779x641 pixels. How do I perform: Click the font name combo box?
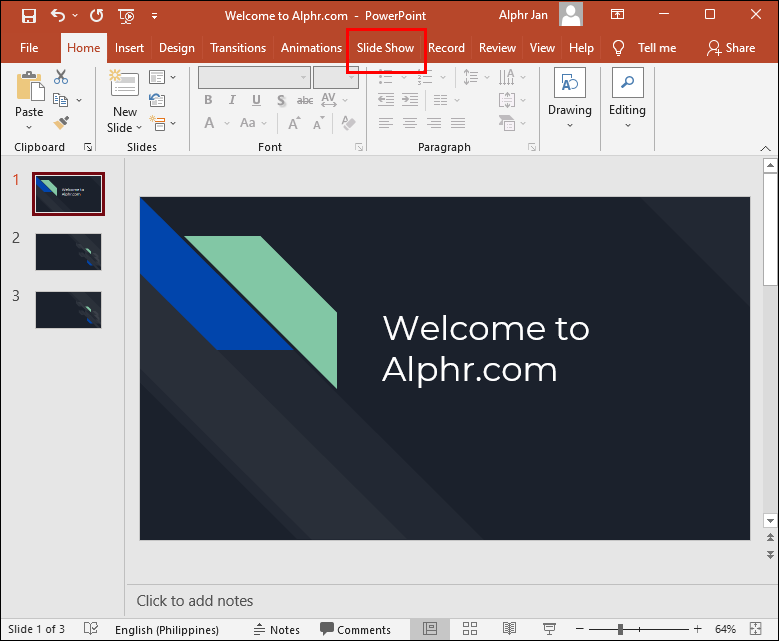(x=254, y=78)
